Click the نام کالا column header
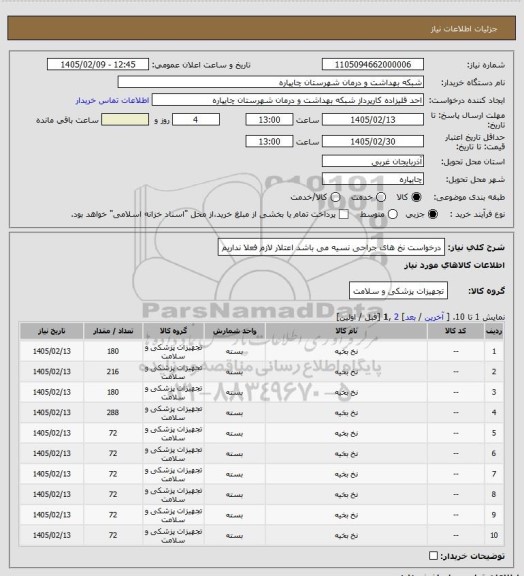Screen dimensions: 524x576 346,331
